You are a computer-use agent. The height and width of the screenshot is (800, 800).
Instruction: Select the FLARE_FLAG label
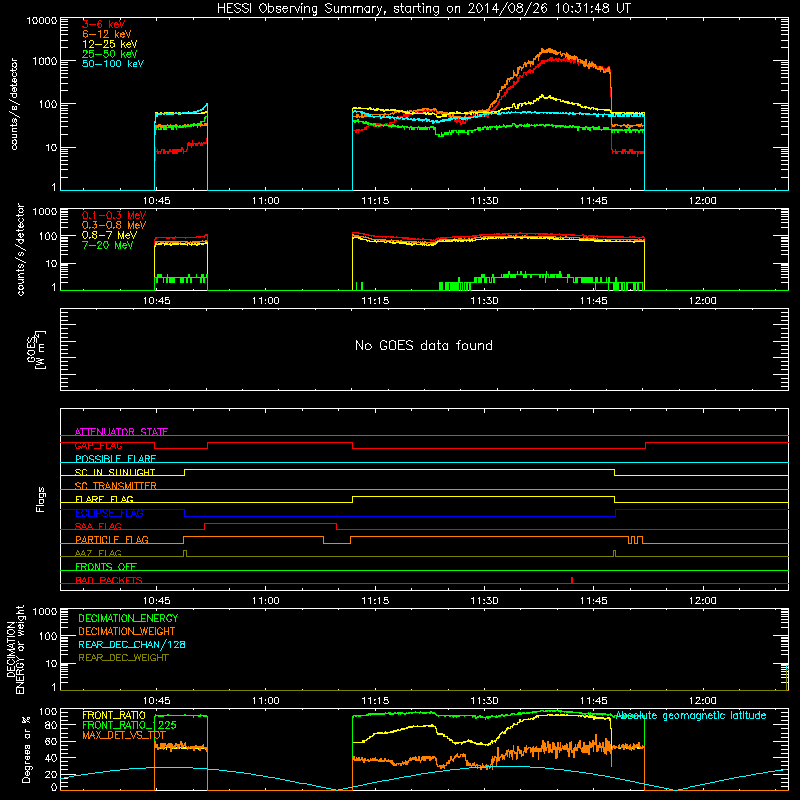(x=104, y=499)
